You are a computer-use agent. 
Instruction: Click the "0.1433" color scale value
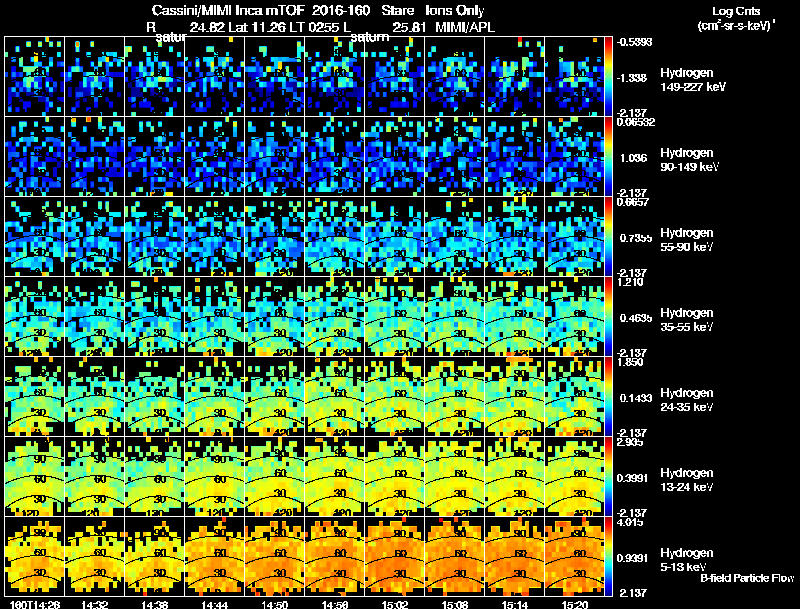(635, 398)
